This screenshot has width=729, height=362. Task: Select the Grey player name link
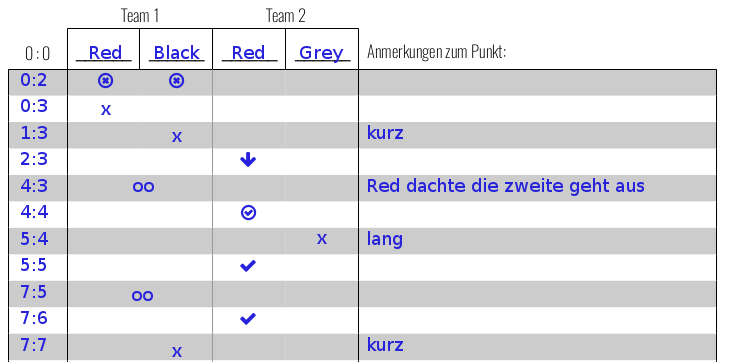coord(322,53)
